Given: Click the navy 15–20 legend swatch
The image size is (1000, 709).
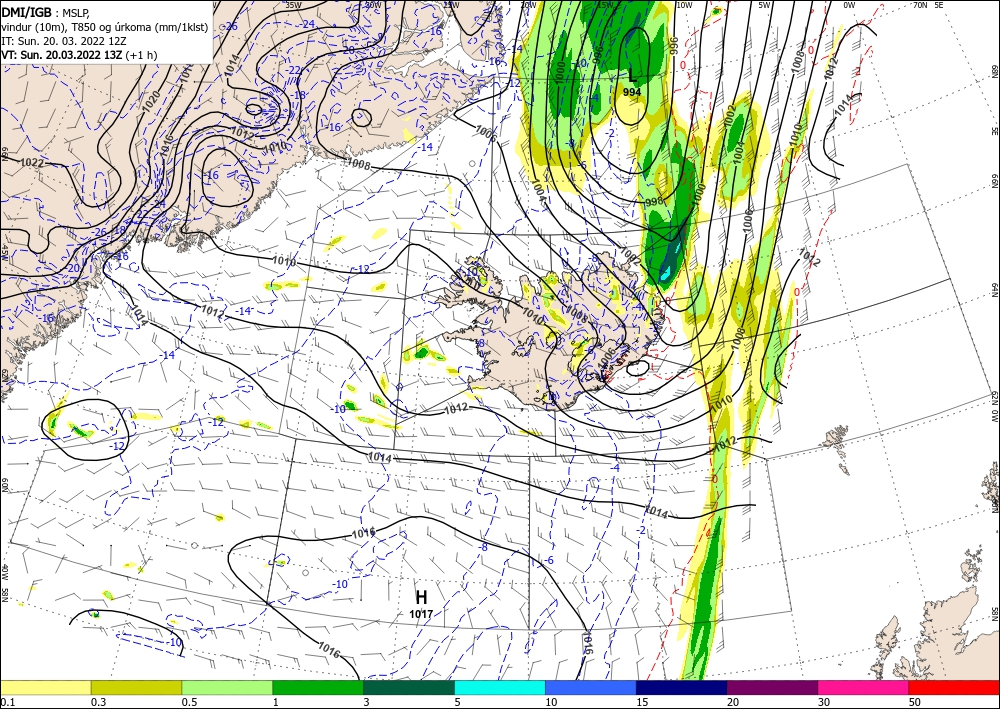Looking at the screenshot, I should click(681, 687).
